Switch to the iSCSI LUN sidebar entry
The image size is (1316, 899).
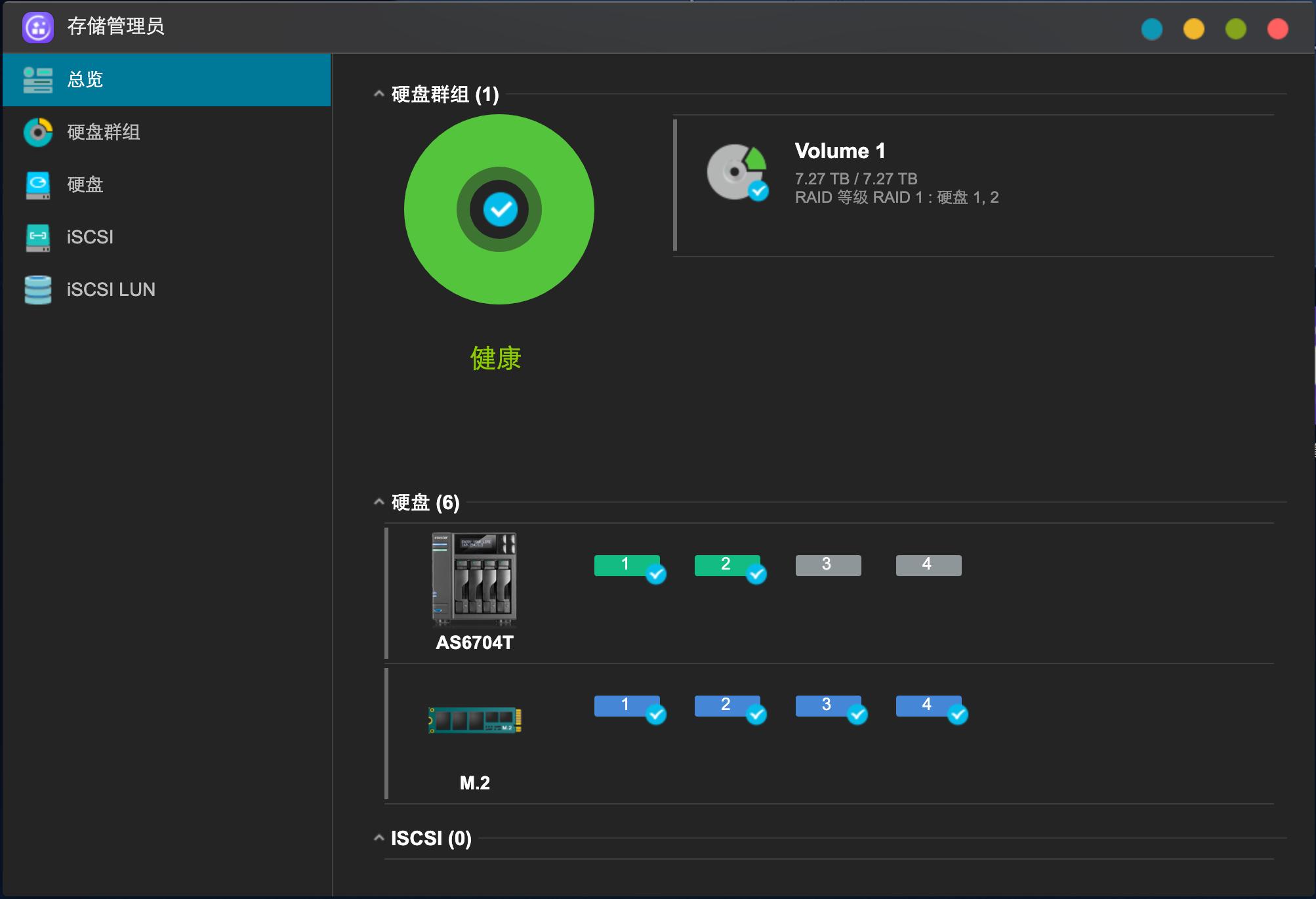click(x=110, y=289)
